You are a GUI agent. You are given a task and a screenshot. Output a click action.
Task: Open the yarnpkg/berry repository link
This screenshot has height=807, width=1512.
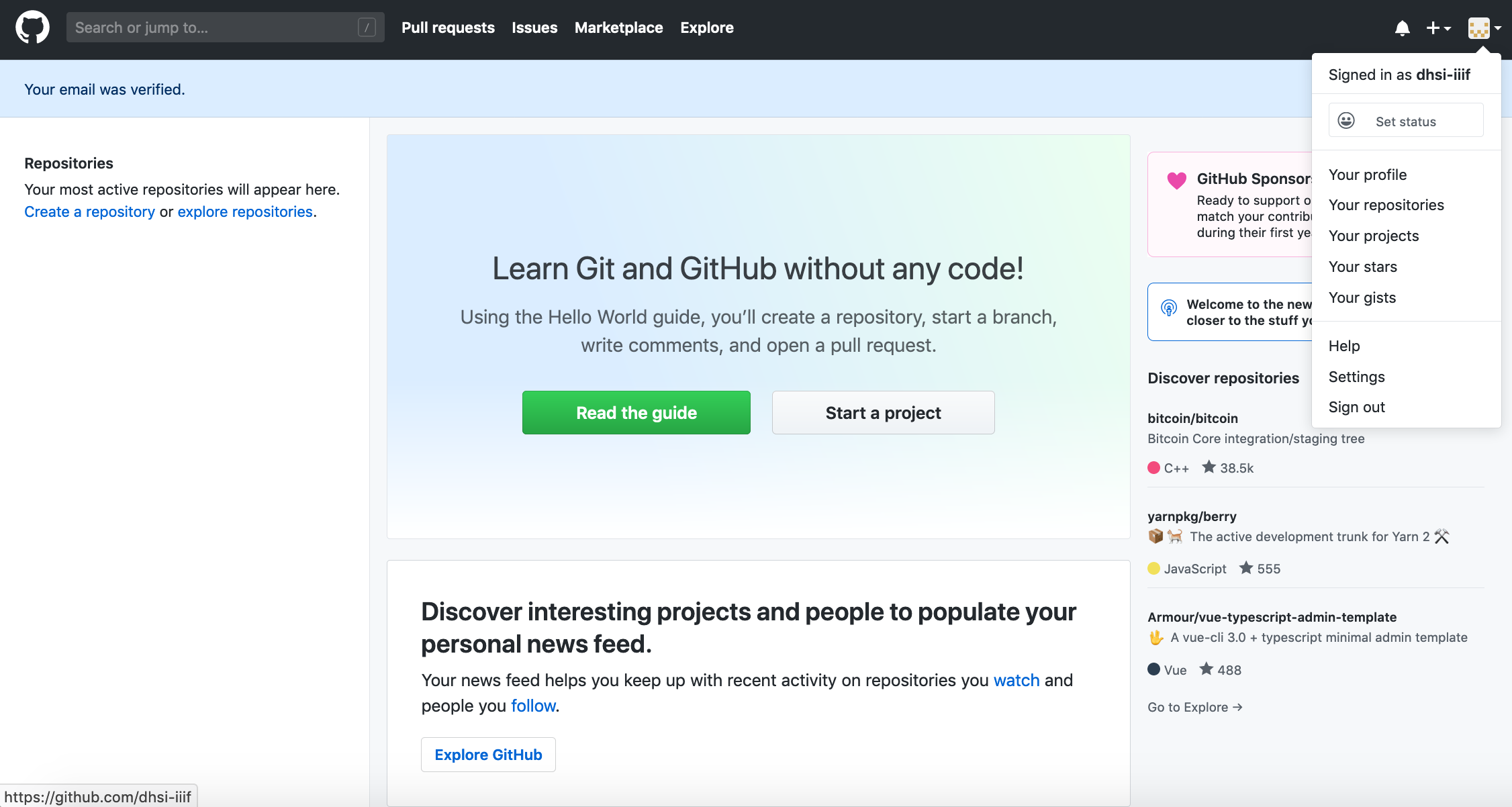pyautogui.click(x=1192, y=516)
